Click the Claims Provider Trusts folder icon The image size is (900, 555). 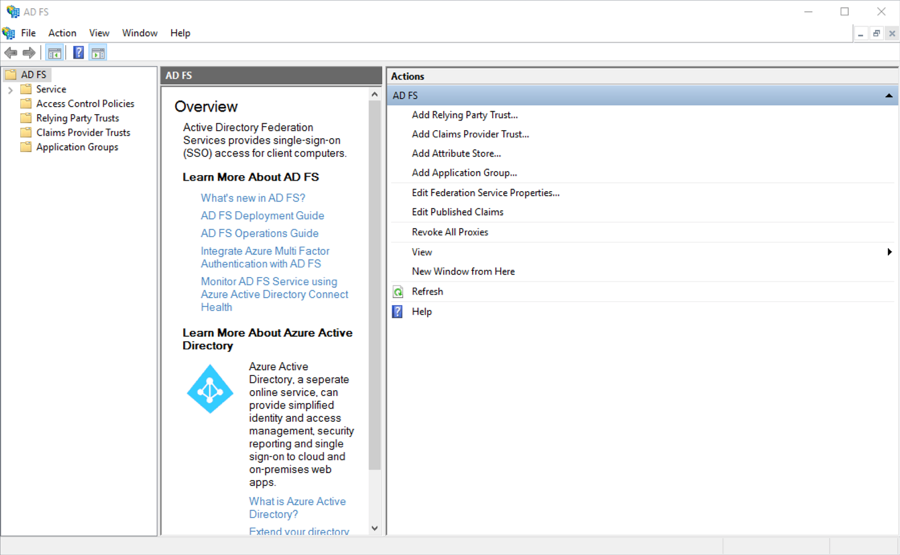point(26,132)
